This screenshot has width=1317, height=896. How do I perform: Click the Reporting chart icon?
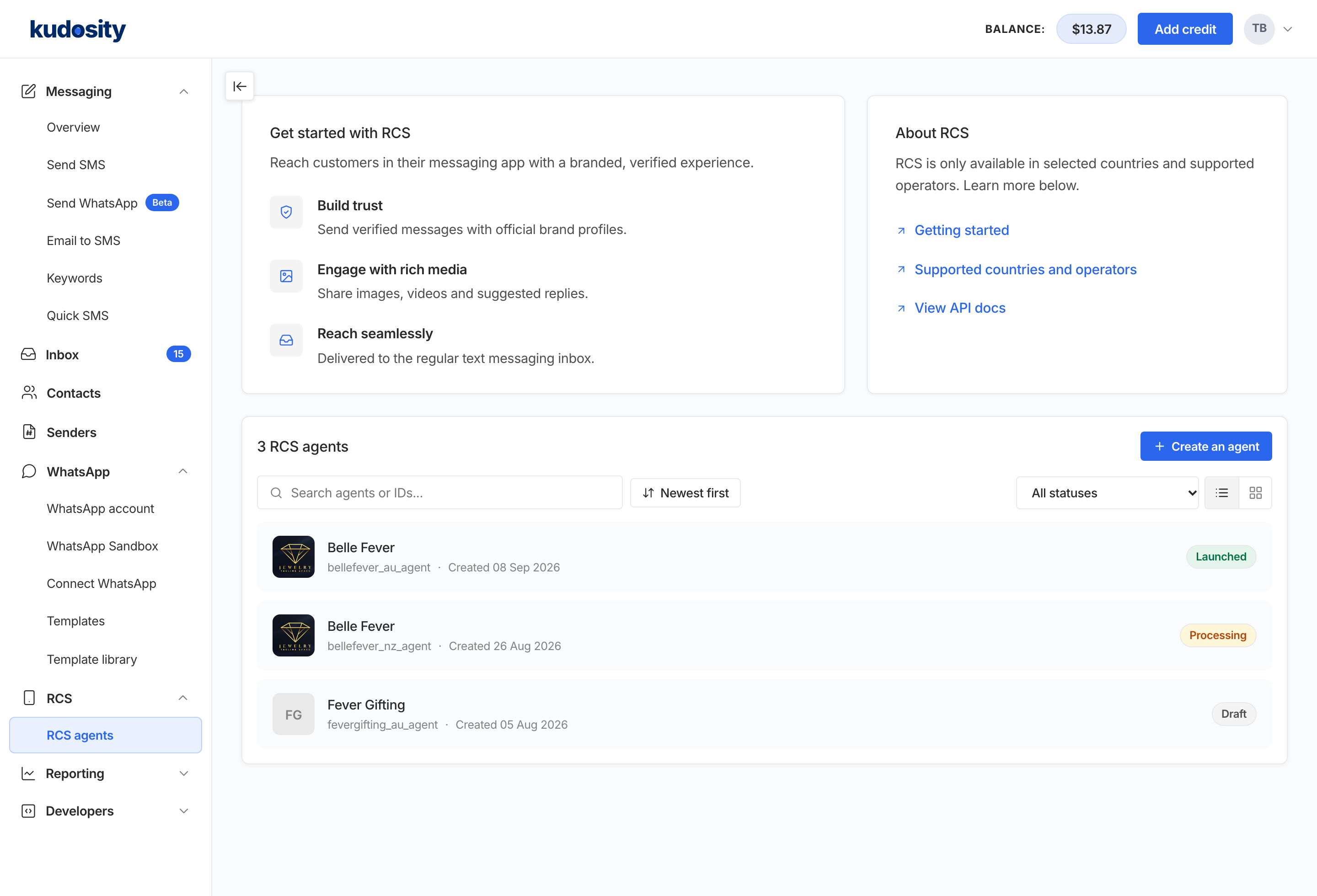pos(28,773)
